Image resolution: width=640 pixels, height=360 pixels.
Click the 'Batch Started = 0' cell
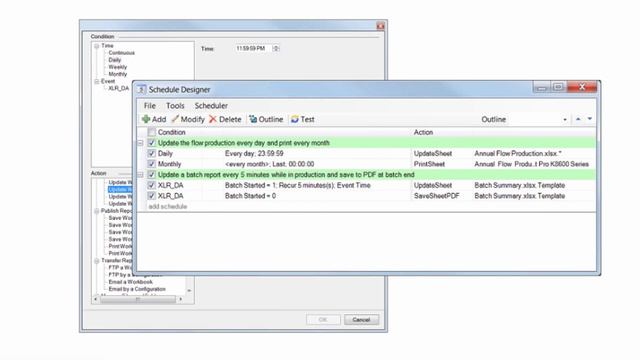250,196
